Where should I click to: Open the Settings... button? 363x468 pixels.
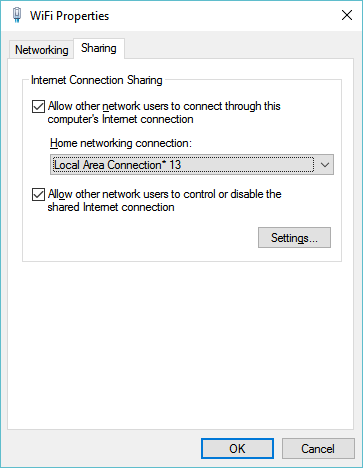[x=294, y=238]
